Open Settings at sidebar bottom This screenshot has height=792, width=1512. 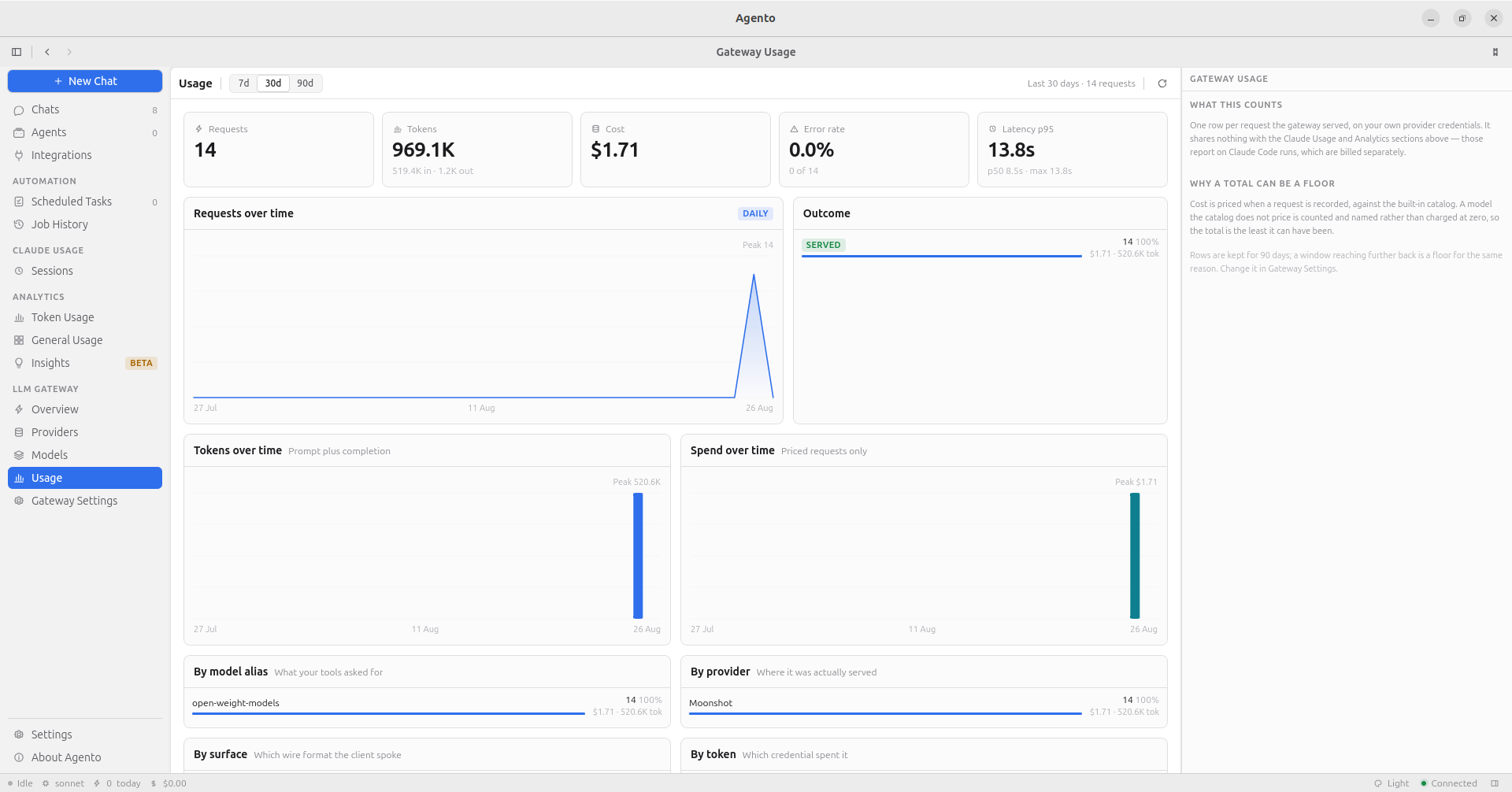85,735
